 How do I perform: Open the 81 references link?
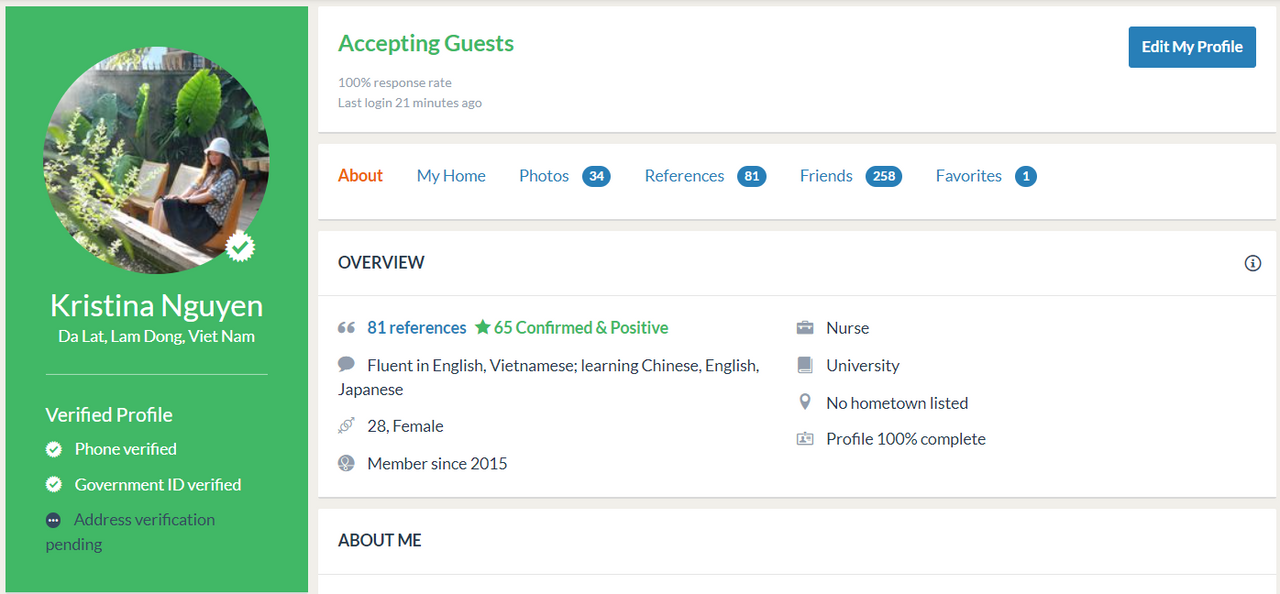[417, 328]
